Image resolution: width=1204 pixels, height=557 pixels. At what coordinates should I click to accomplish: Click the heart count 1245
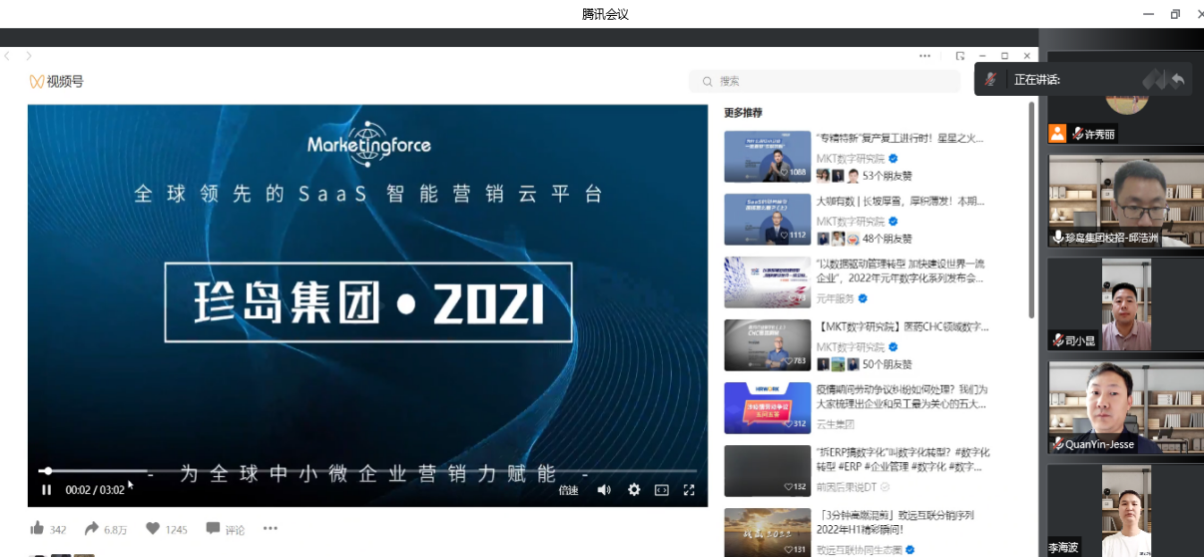click(x=176, y=529)
